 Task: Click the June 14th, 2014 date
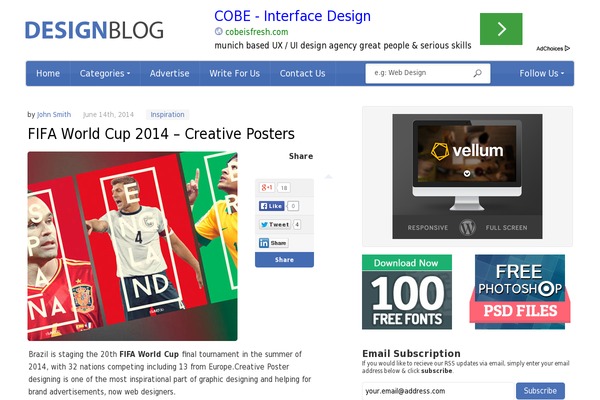point(108,114)
